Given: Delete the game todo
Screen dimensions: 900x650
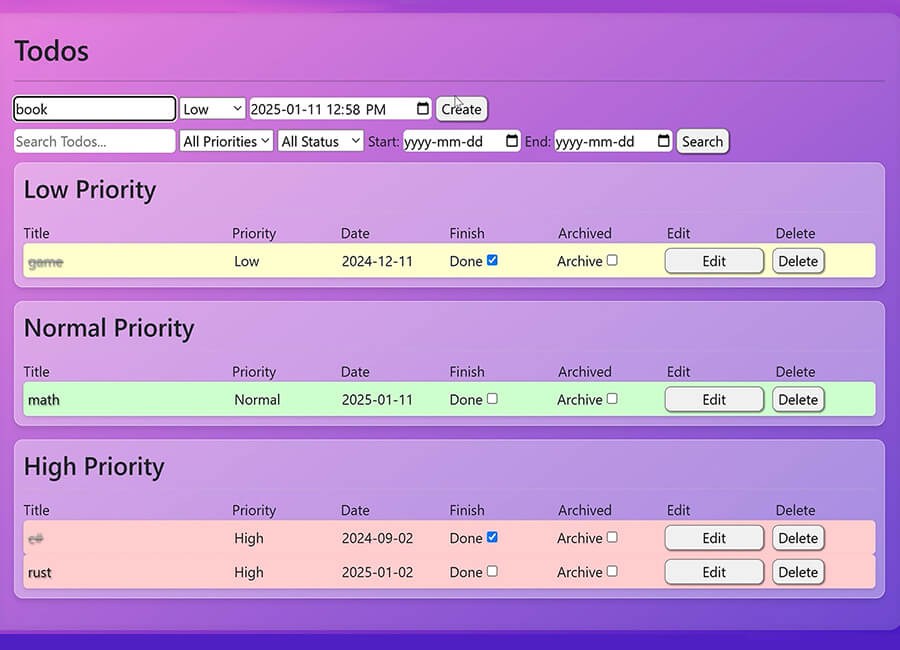Looking at the screenshot, I should pyautogui.click(x=798, y=261).
